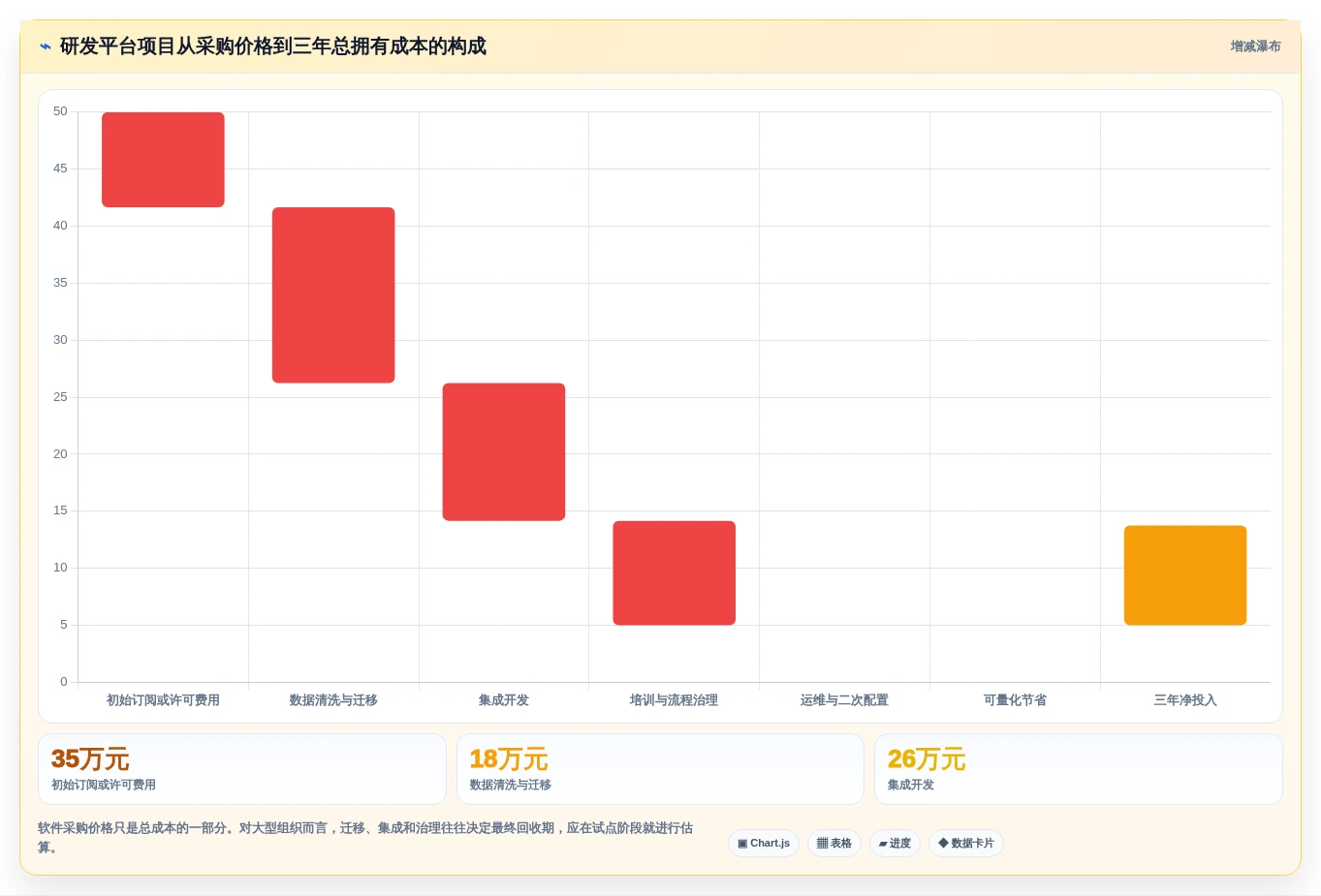Click the footnote text about 软件采购价格

365,838
